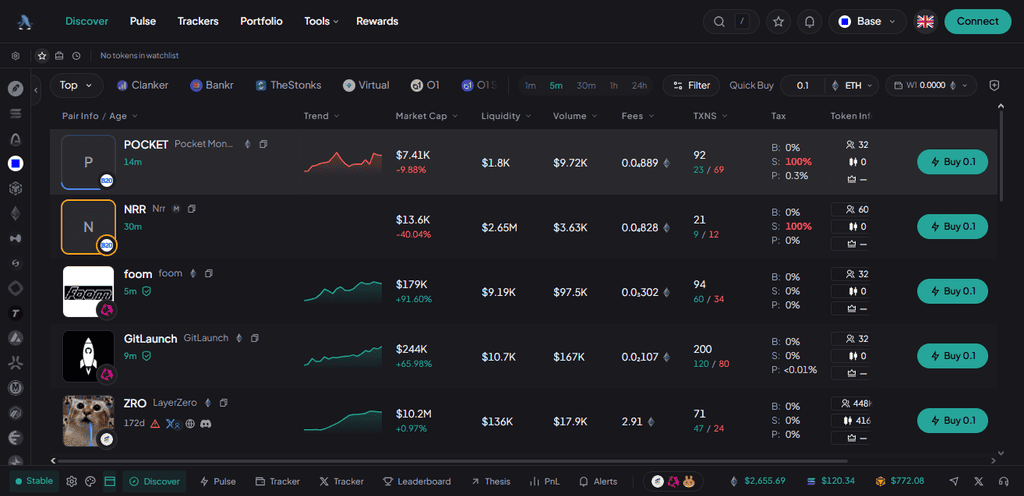Open the Base network dropdown
Image resolution: width=1024 pixels, height=496 pixels.
(x=867, y=22)
